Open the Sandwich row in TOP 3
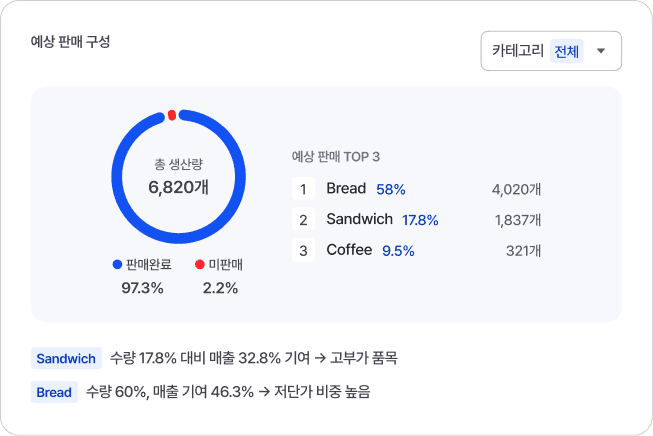 click(x=416, y=219)
